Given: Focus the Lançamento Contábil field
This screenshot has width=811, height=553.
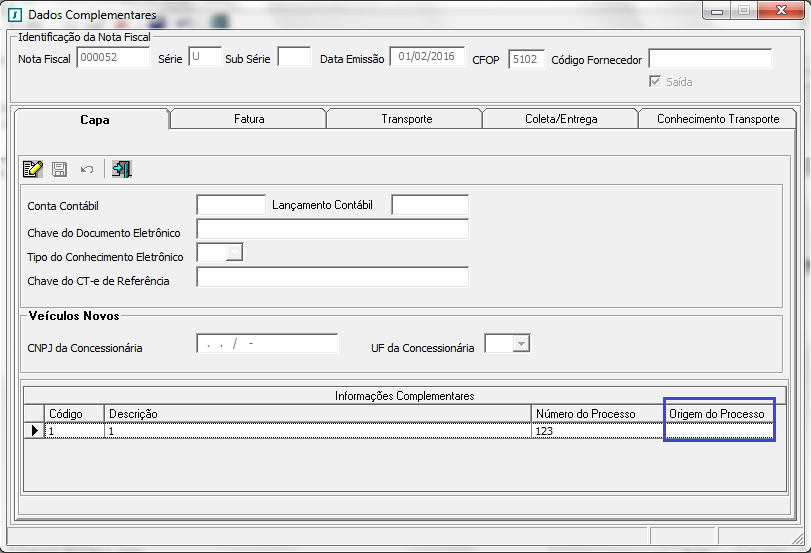Looking at the screenshot, I should [x=429, y=205].
